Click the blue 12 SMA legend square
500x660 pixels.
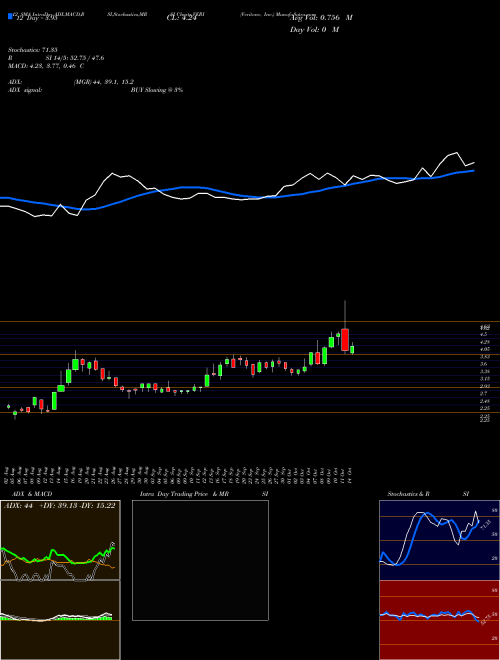tap(10, 16)
